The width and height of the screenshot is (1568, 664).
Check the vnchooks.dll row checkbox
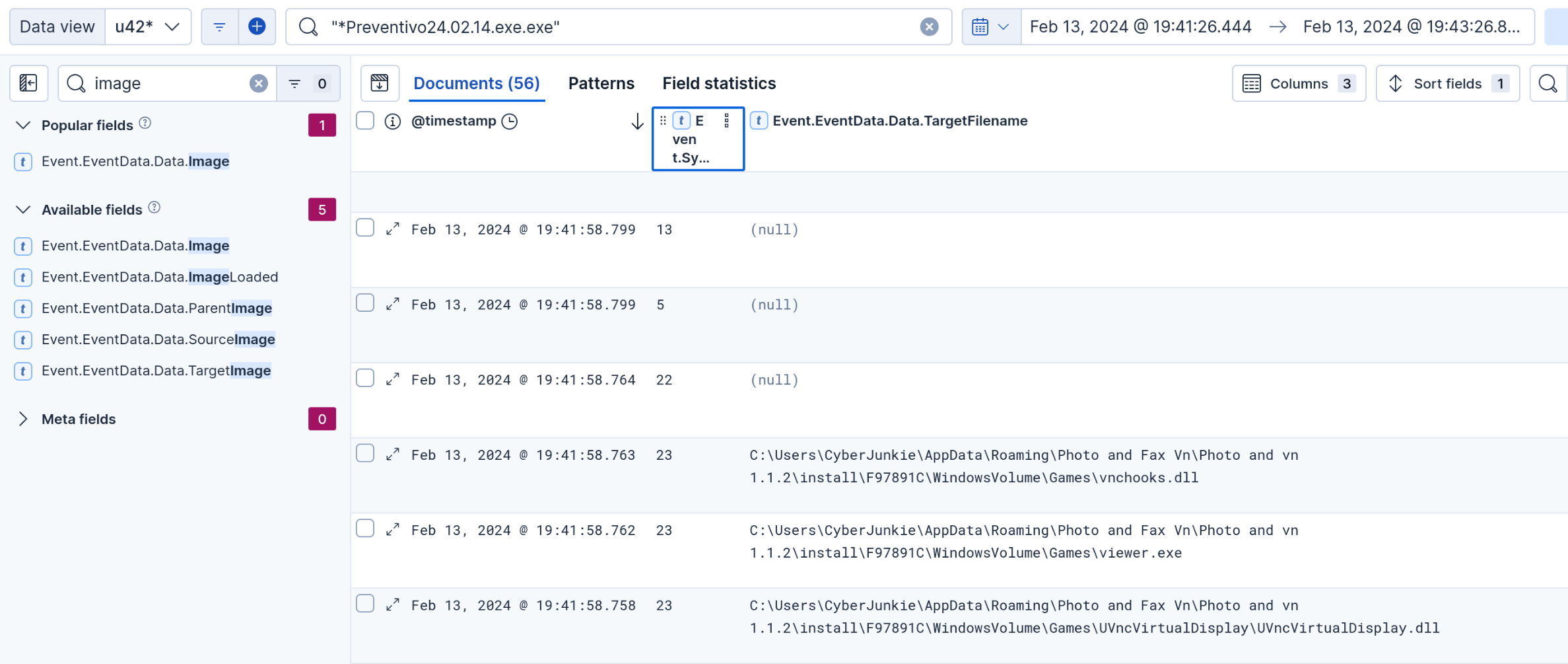pos(365,453)
